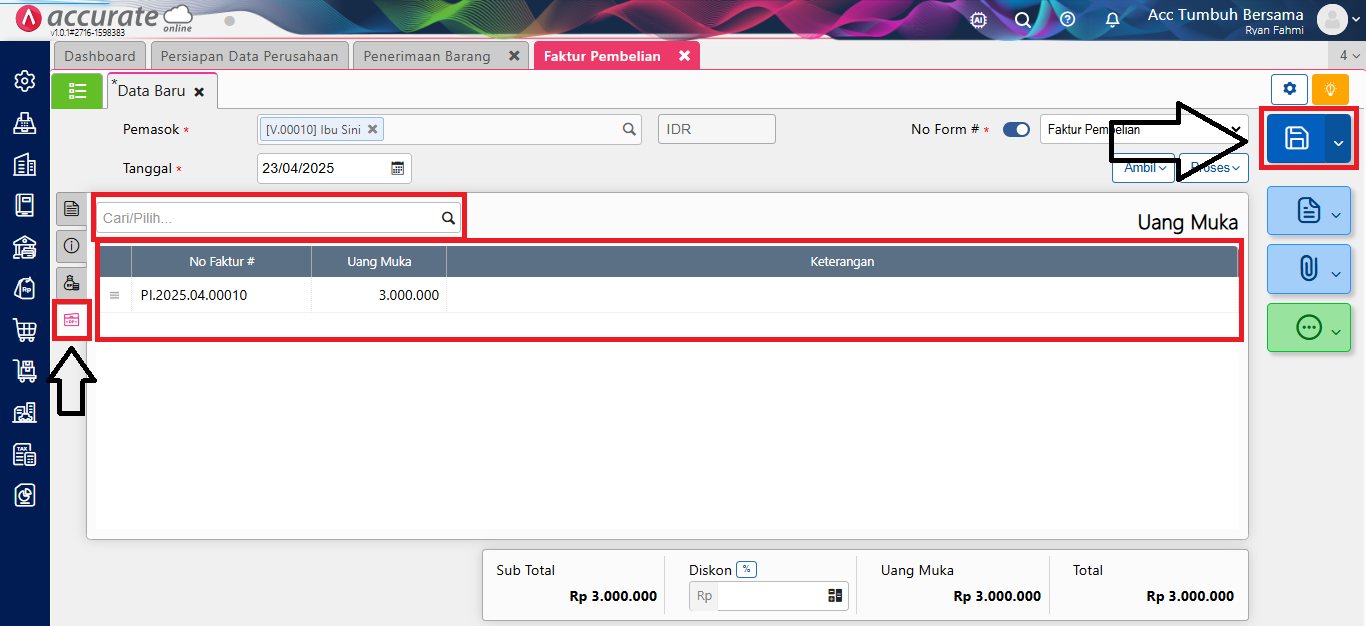
Task: Open the inventory trolley module icon
Action: coord(25,371)
